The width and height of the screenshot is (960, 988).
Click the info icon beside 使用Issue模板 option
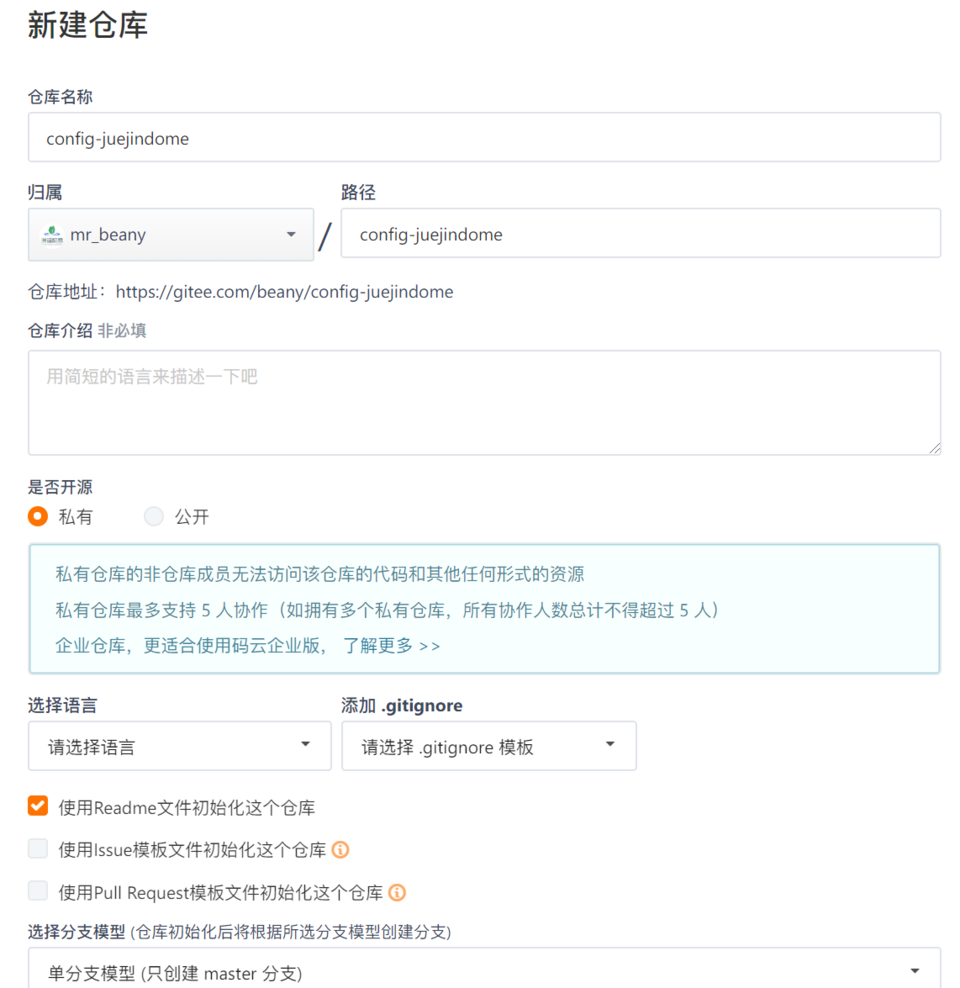click(x=342, y=848)
